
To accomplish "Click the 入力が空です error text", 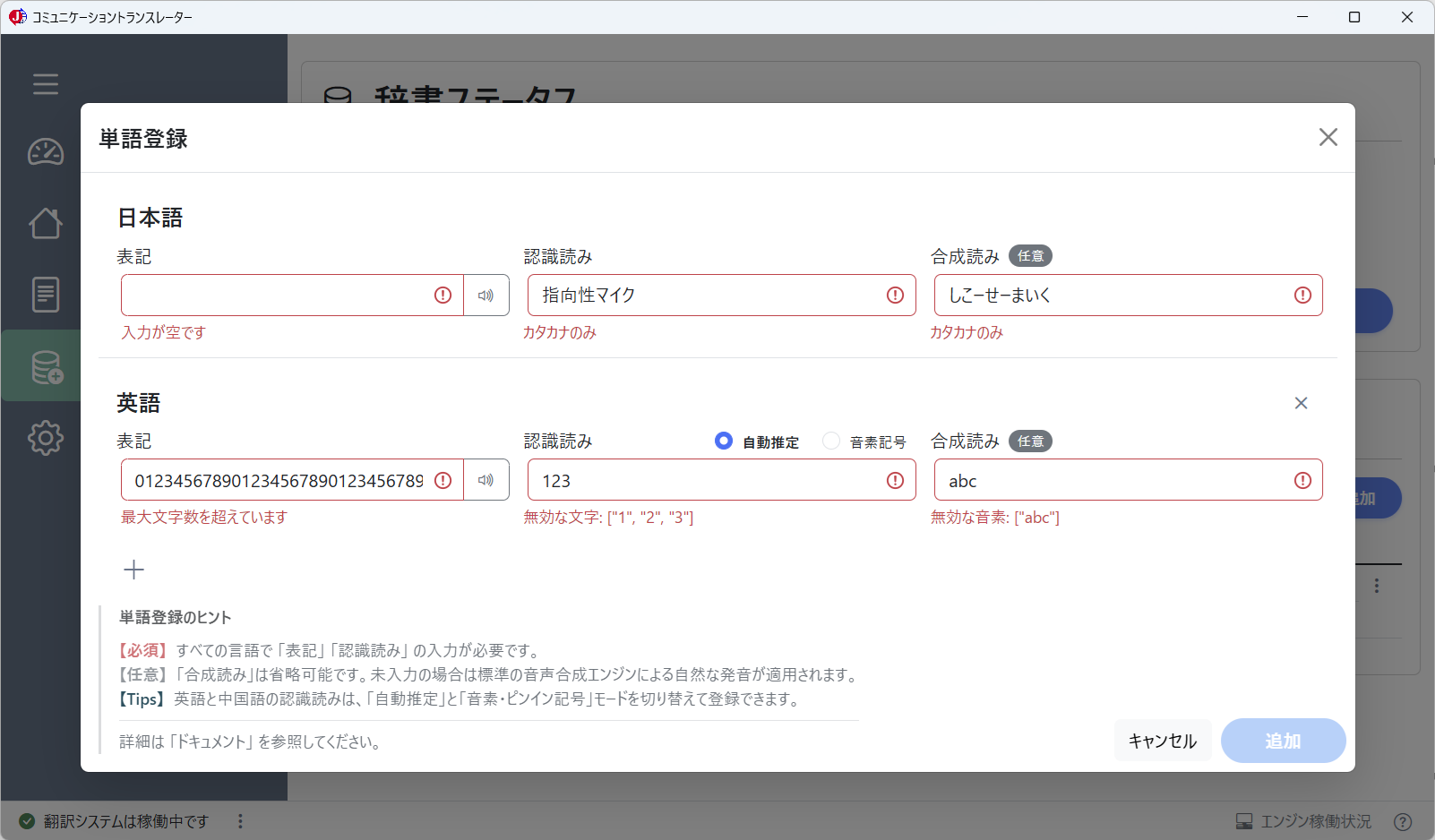I will pyautogui.click(x=164, y=332).
